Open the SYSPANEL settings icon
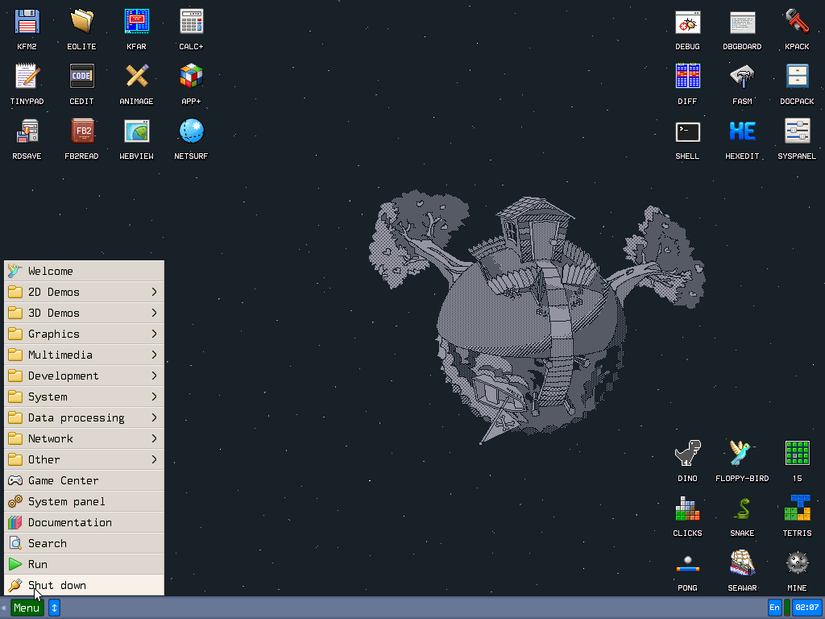The image size is (825, 619). 797,132
